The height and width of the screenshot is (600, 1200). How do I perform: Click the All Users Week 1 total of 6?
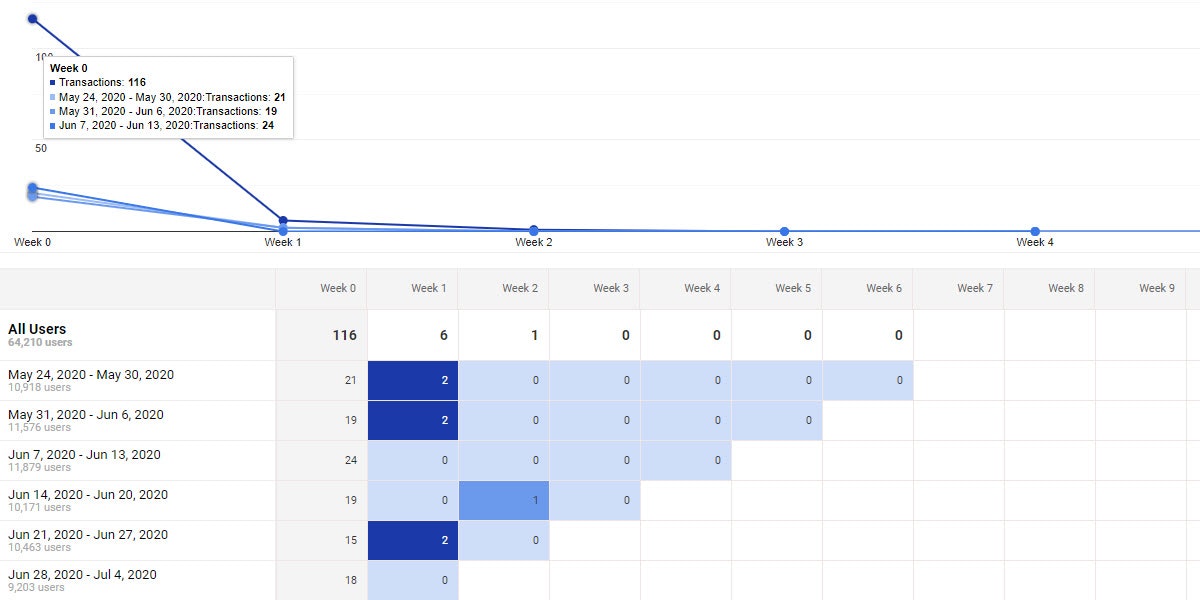coord(444,335)
